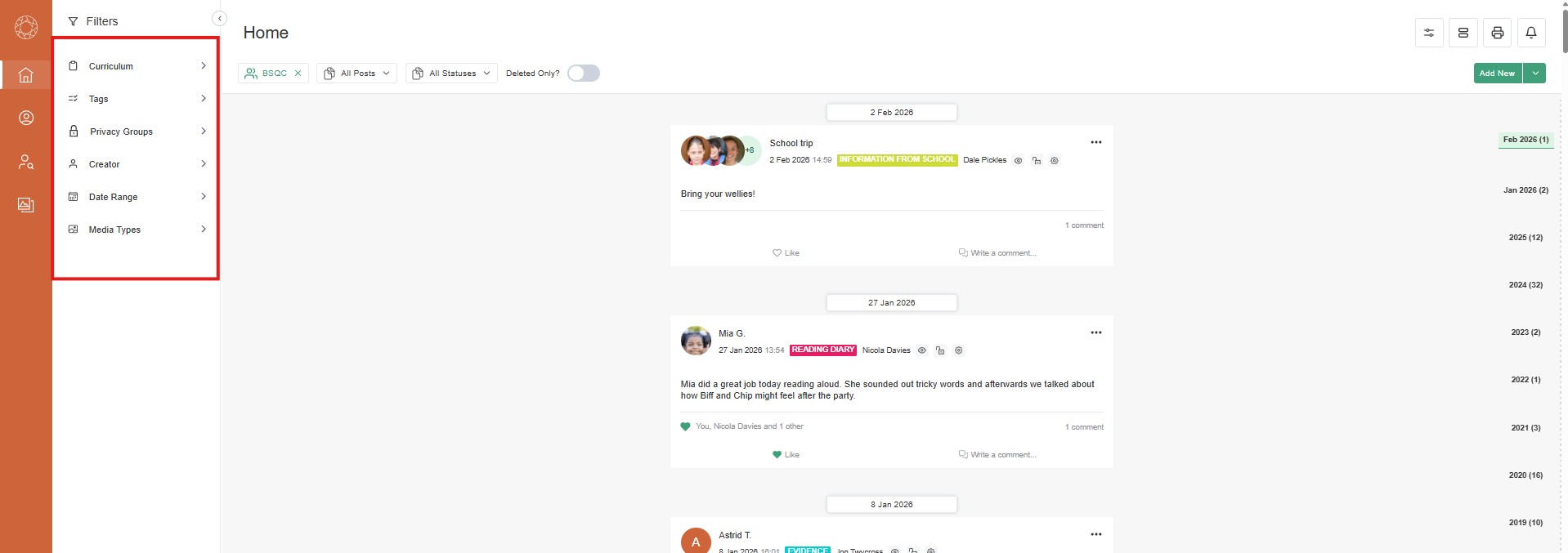Click the lock icon on School trip post
Image resolution: width=1568 pixels, height=553 pixels.
coord(1037,161)
